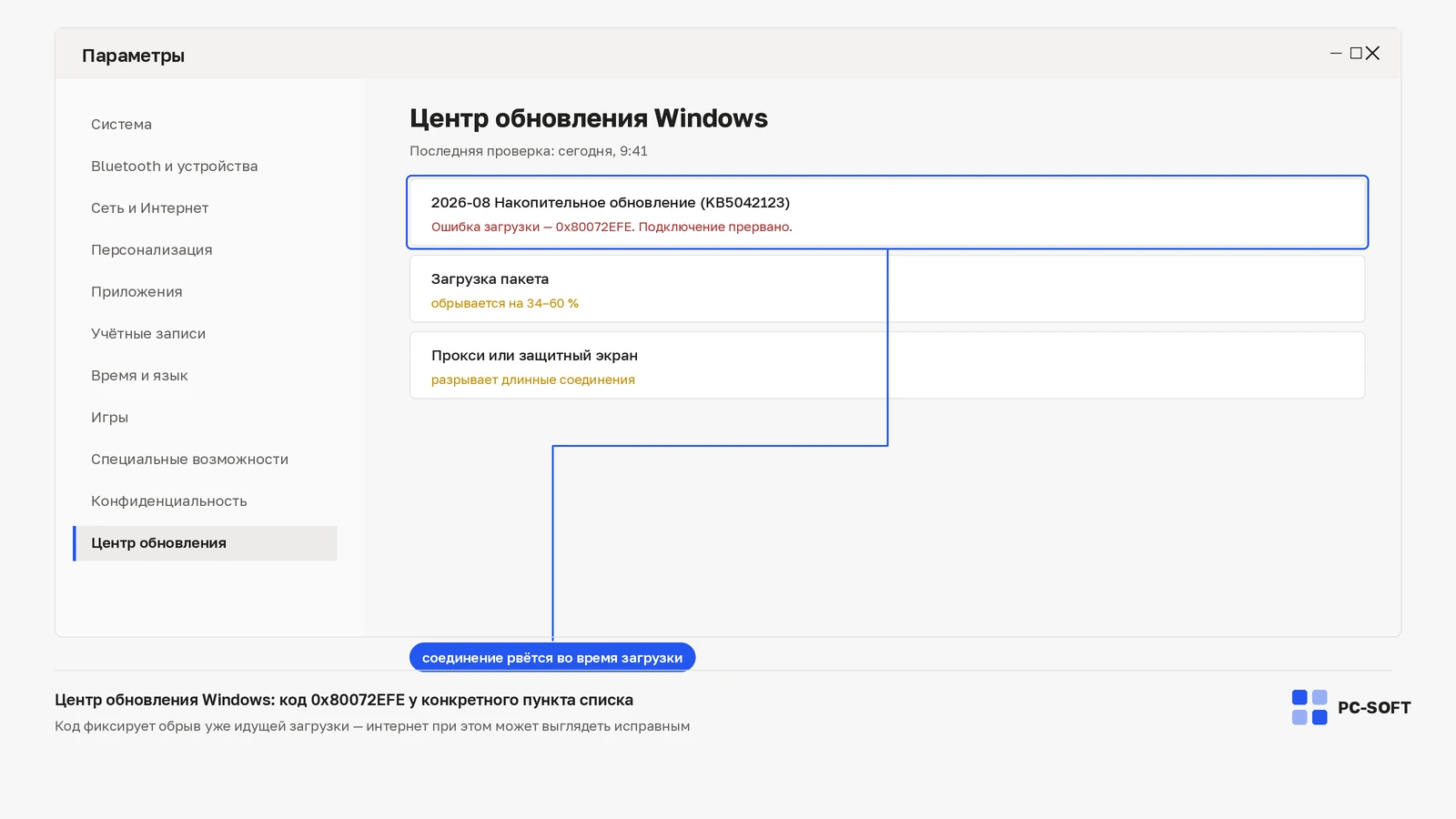Select Центр обновления in the sidebar

point(205,543)
